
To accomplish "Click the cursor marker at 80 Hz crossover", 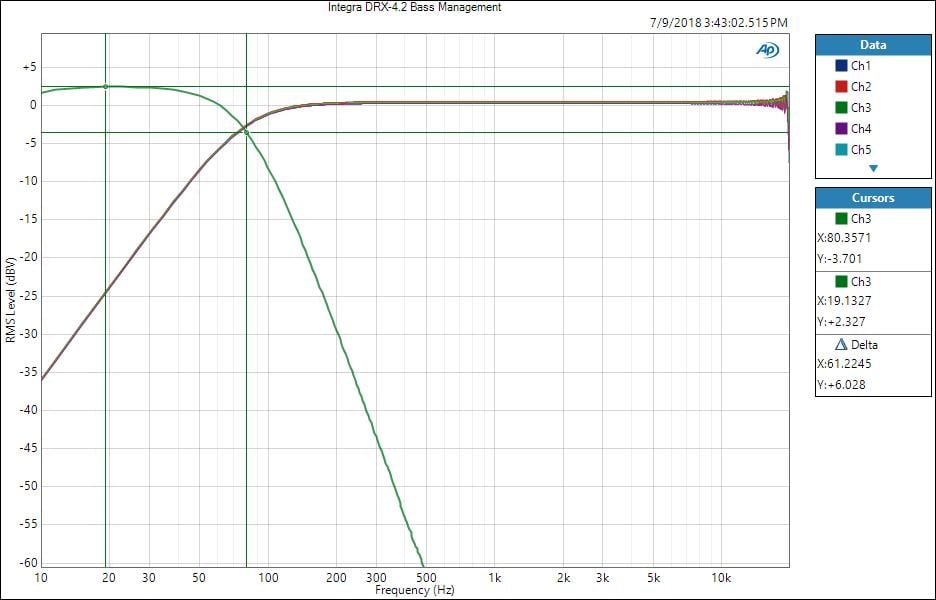I will point(246,132).
